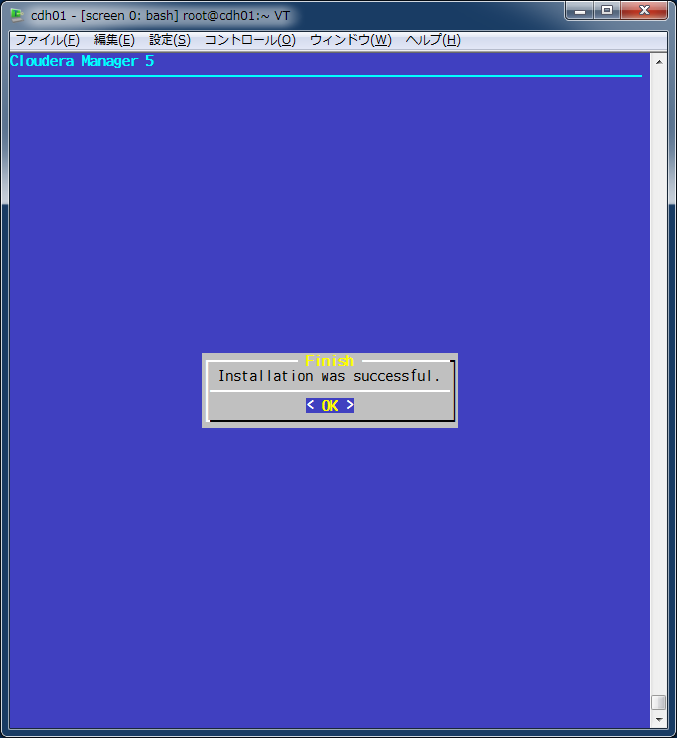Image resolution: width=677 pixels, height=738 pixels.
Task: Close the cdh01 terminal window
Action: click(x=644, y=10)
